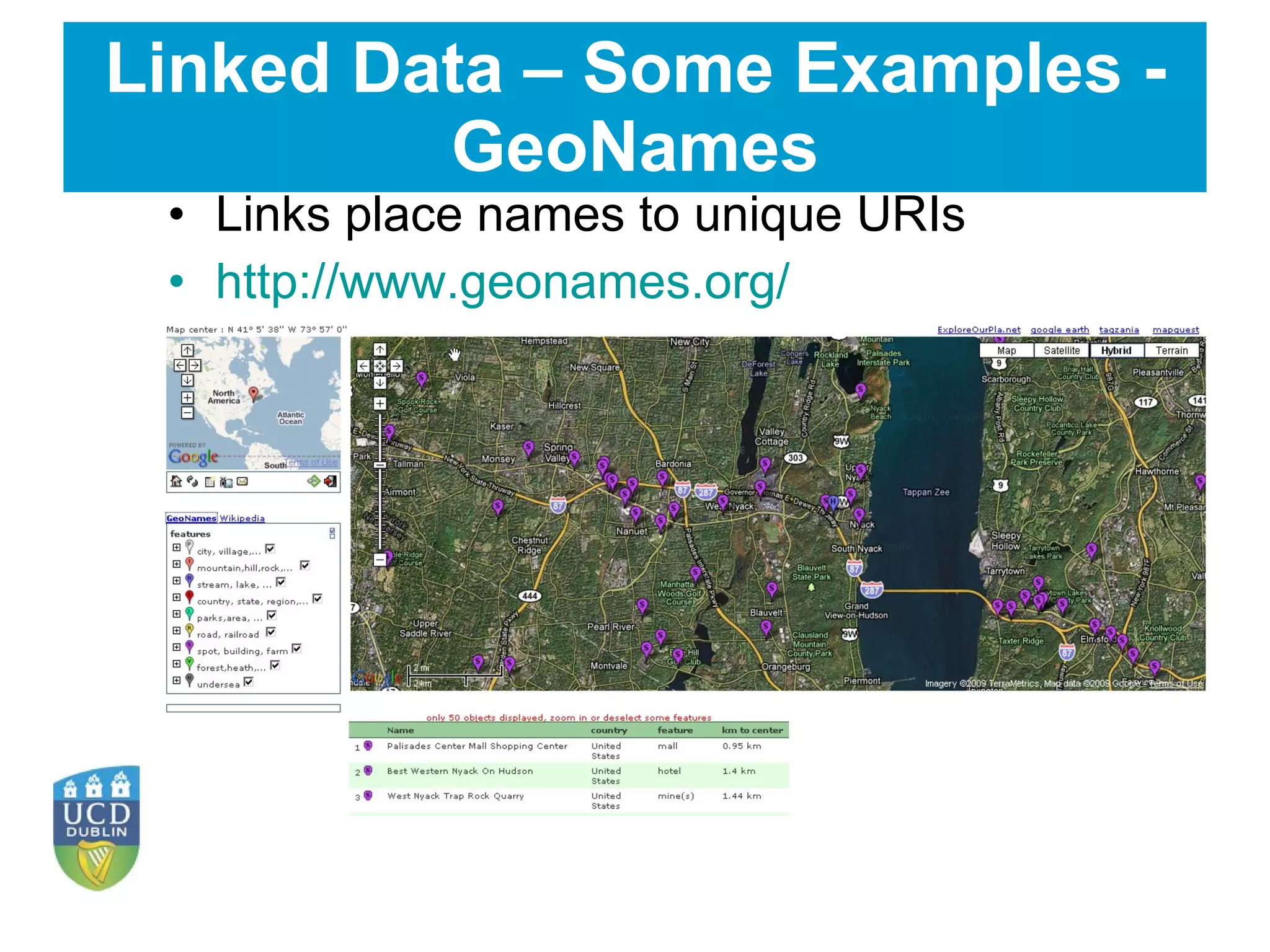Click the envelope mail icon

242,481
